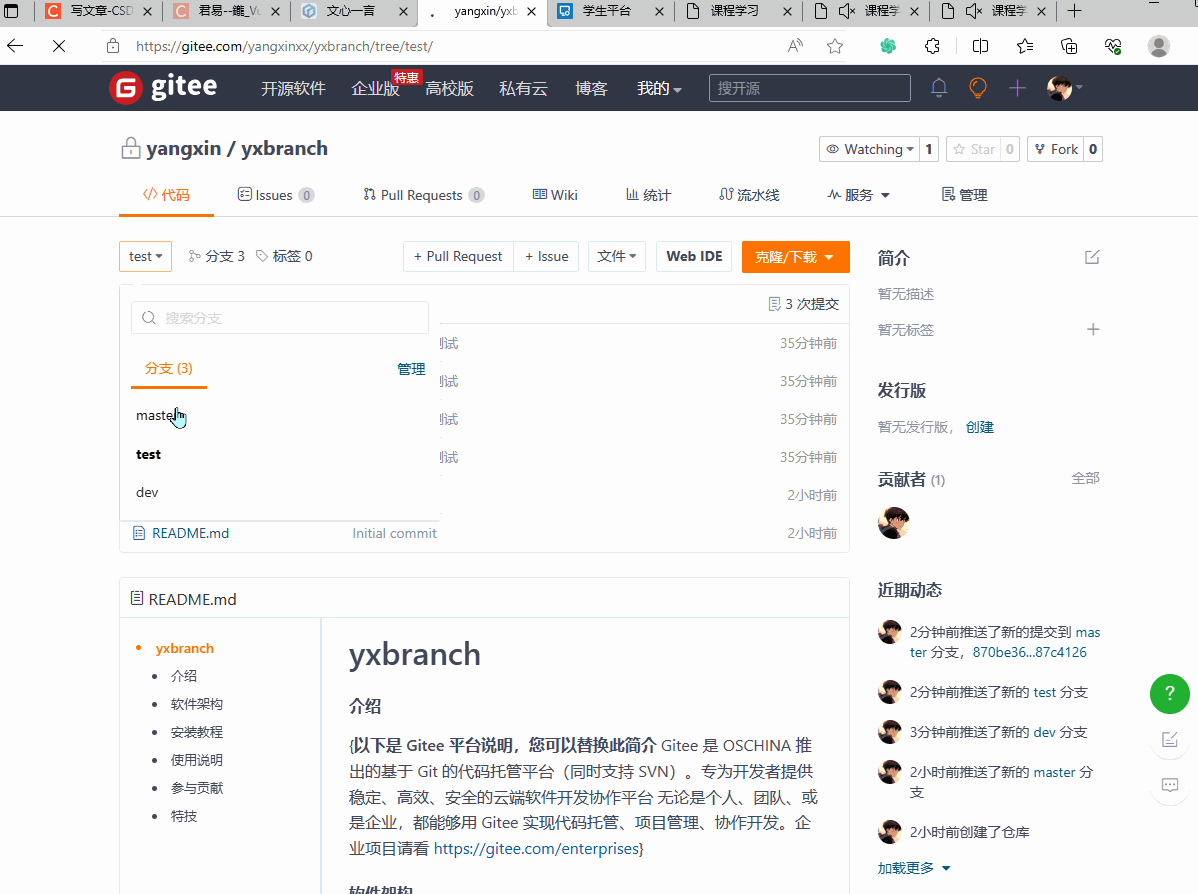Open the Pull Requests tab
Image resolution: width=1198 pixels, height=894 pixels.
coord(423,195)
